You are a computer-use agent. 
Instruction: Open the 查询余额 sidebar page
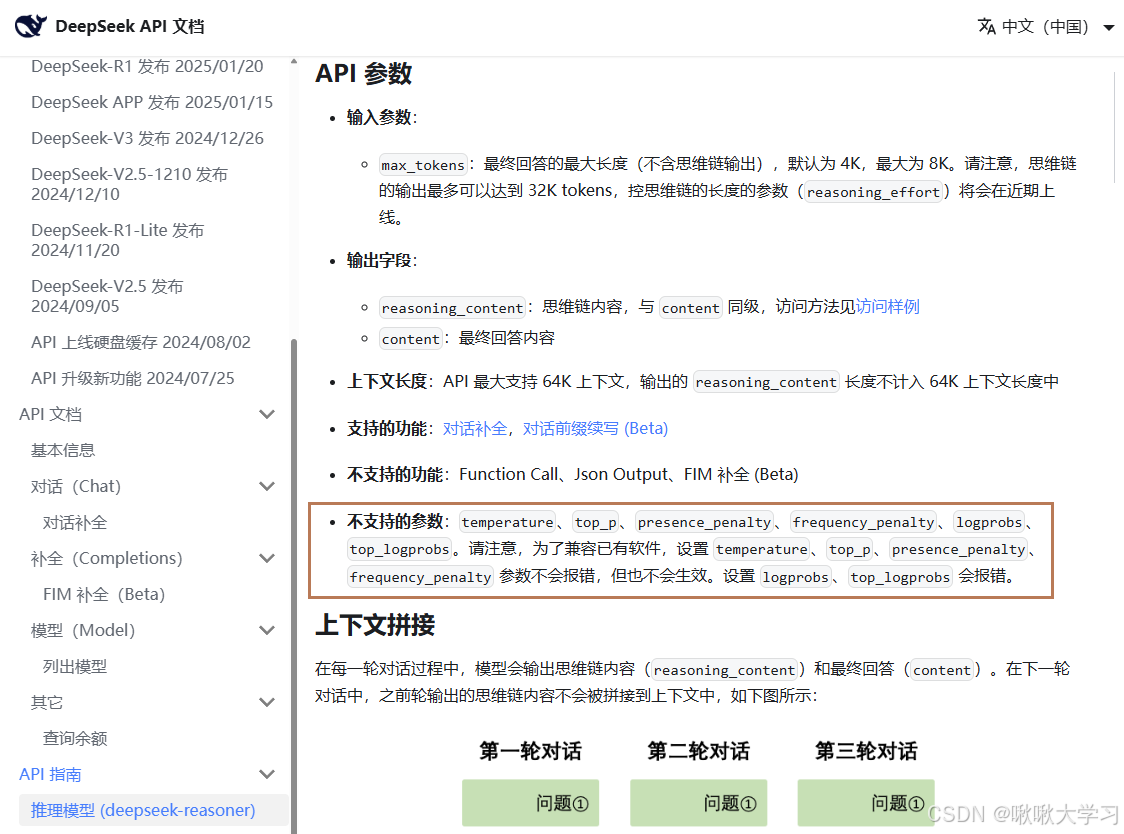coord(75,738)
